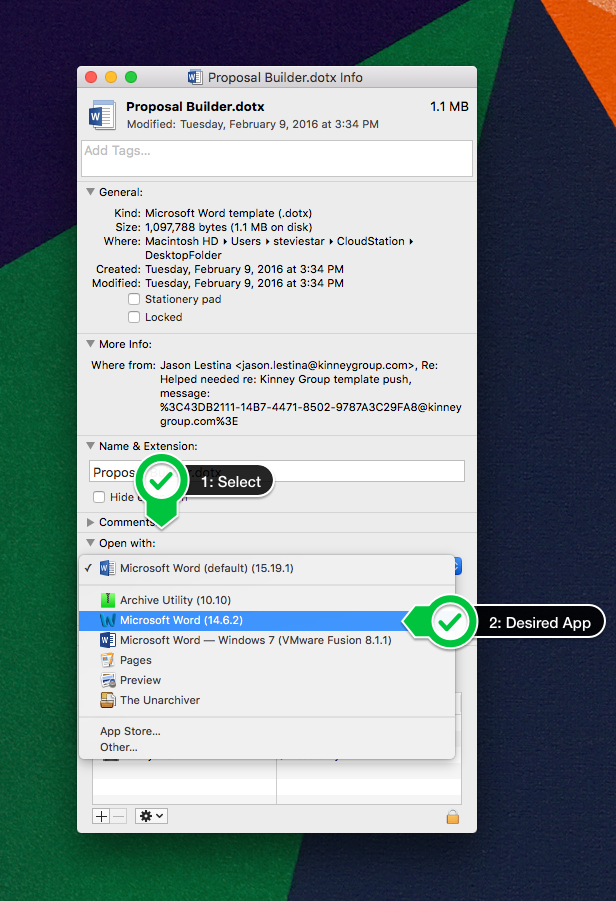Image resolution: width=616 pixels, height=901 pixels.
Task: Click the Windows 7 Word app icon
Action: [107, 640]
